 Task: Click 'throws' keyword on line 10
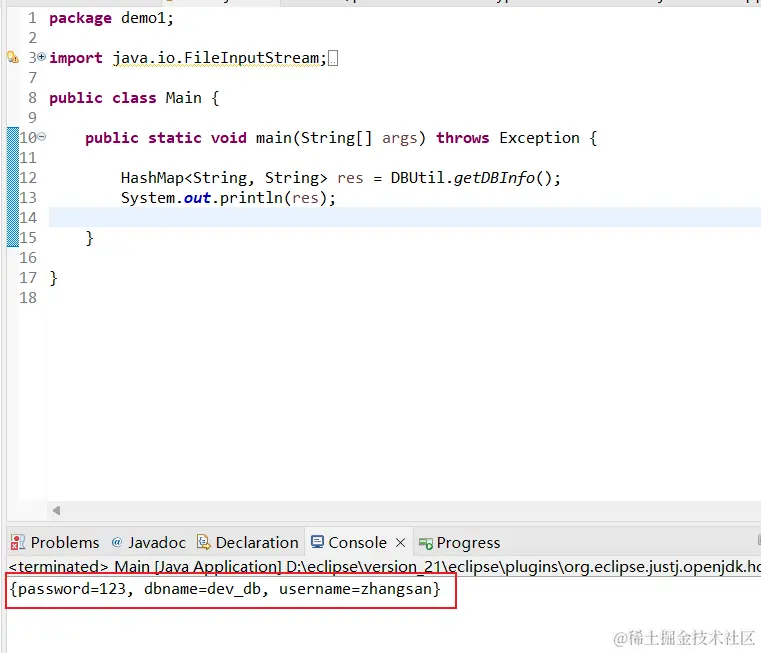463,138
